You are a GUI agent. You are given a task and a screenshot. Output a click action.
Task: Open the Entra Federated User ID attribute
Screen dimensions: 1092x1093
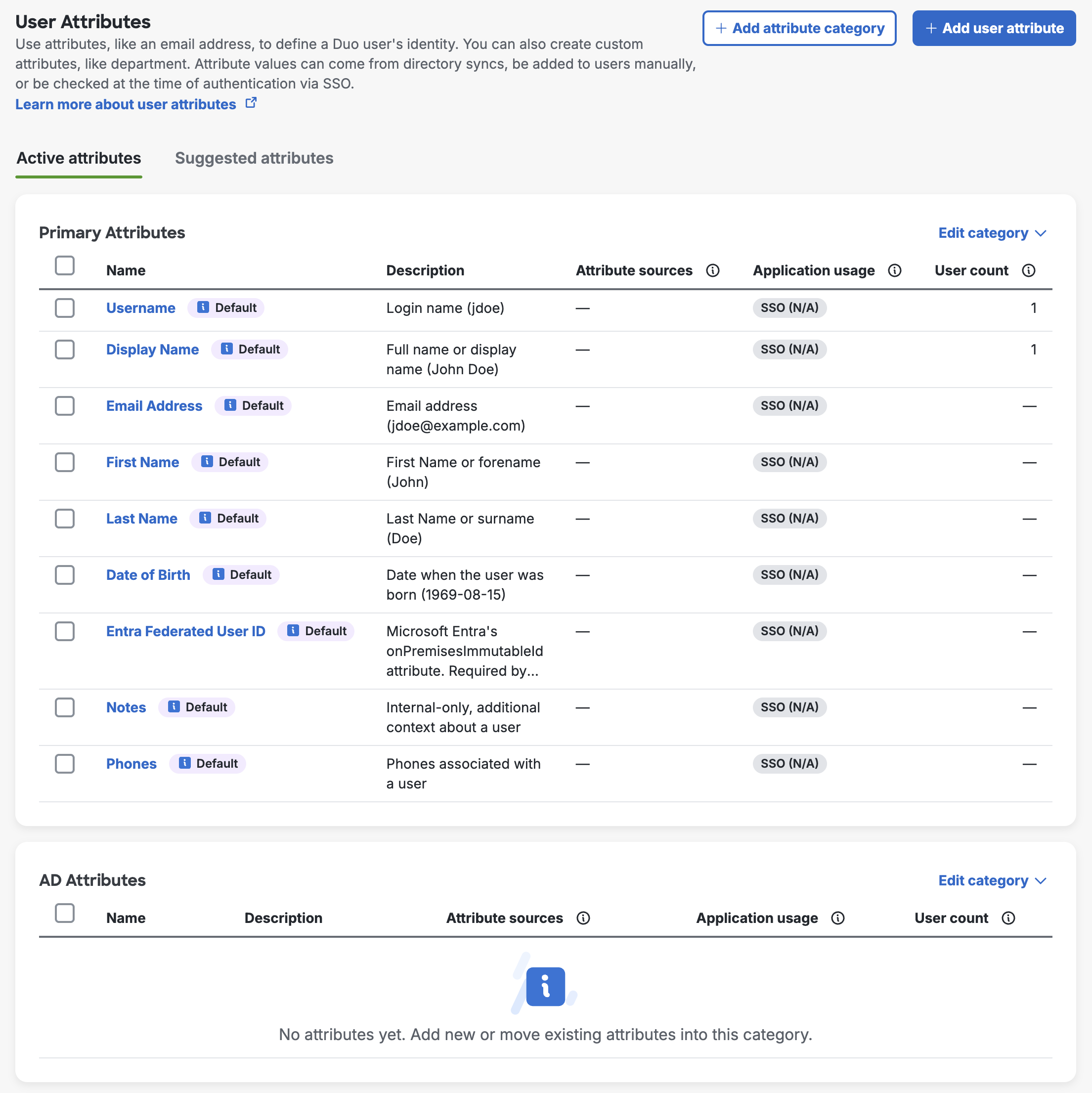click(185, 631)
